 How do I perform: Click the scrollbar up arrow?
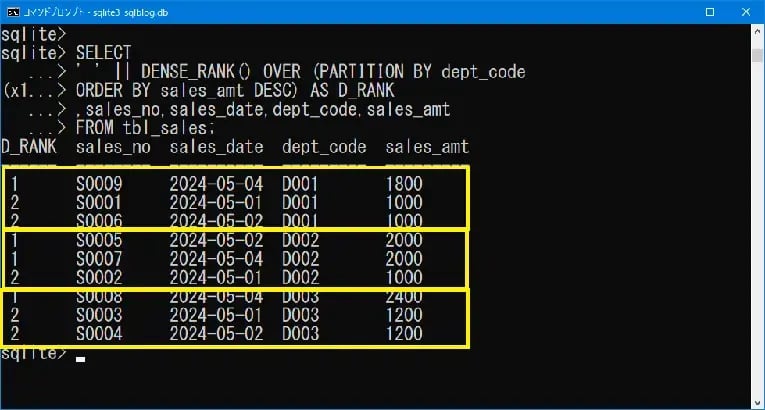754,32
